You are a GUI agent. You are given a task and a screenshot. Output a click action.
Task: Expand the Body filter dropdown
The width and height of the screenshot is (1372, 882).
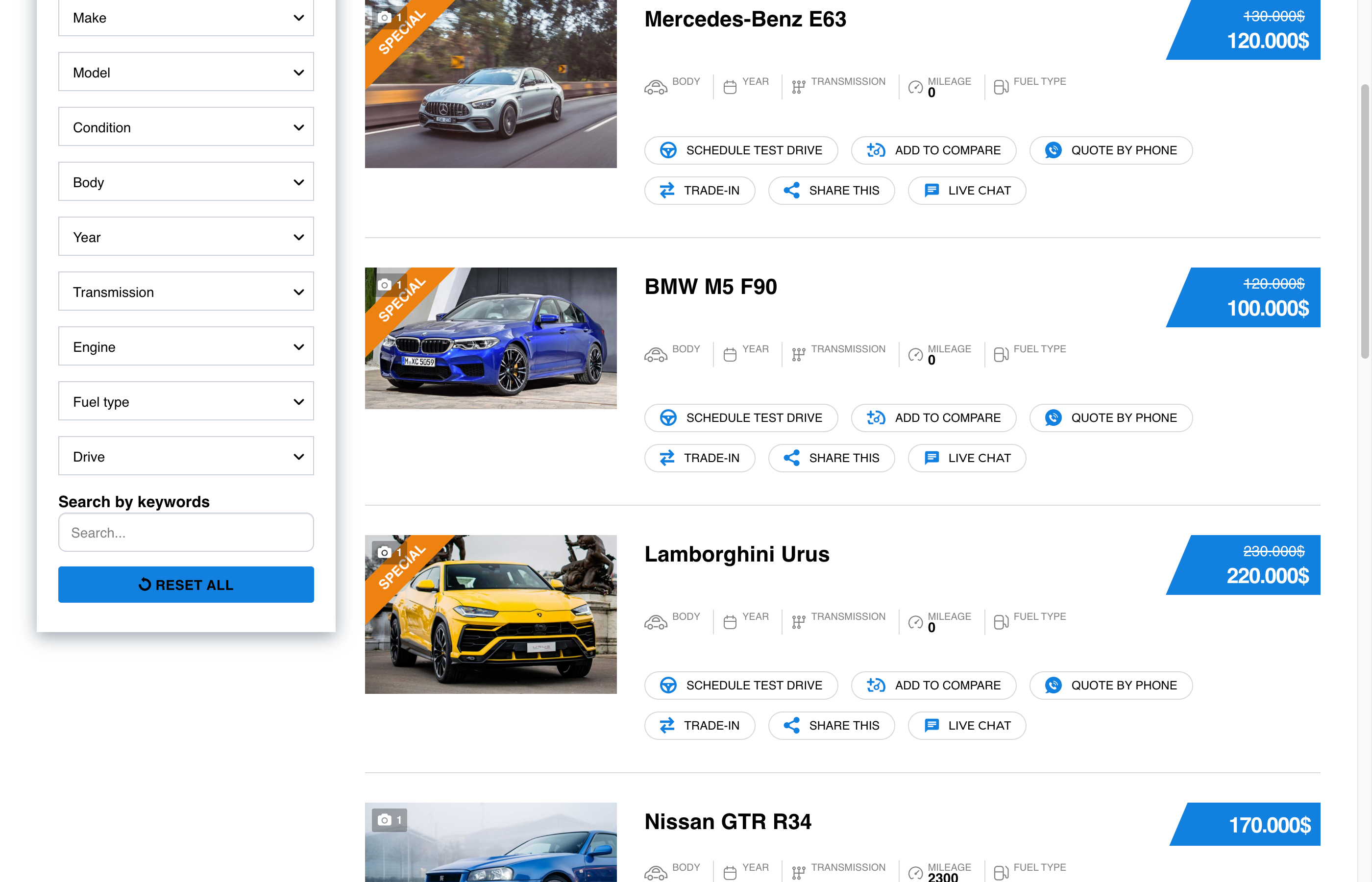point(186,182)
